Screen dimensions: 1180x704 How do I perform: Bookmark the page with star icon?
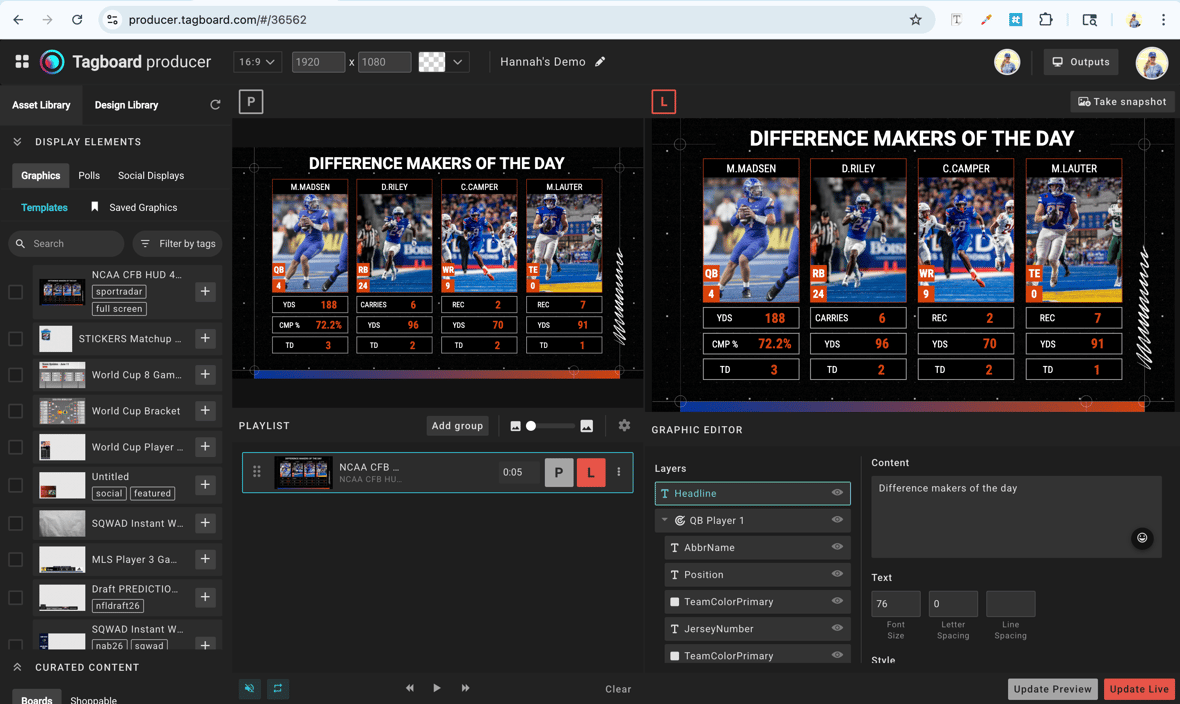point(915,20)
